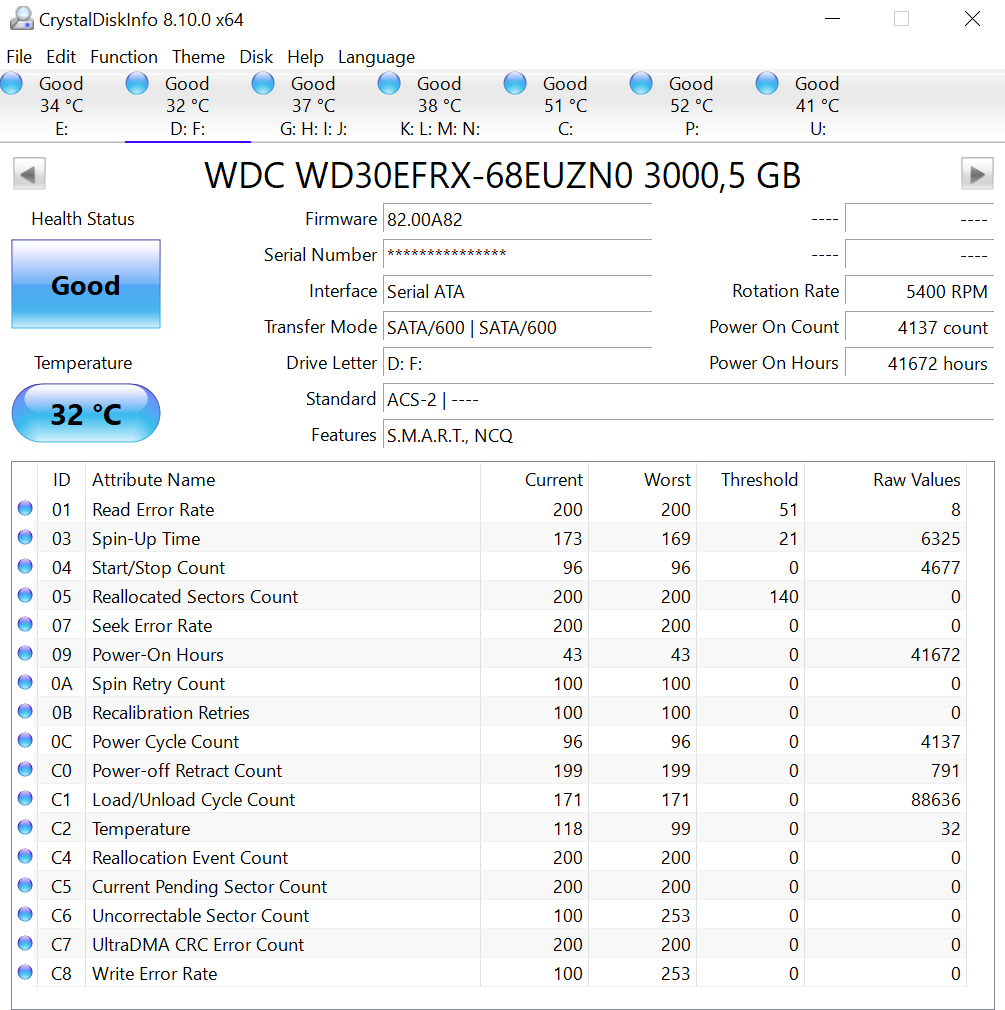
Task: Click status orb of Seek Error Rate row
Action: pos(25,624)
